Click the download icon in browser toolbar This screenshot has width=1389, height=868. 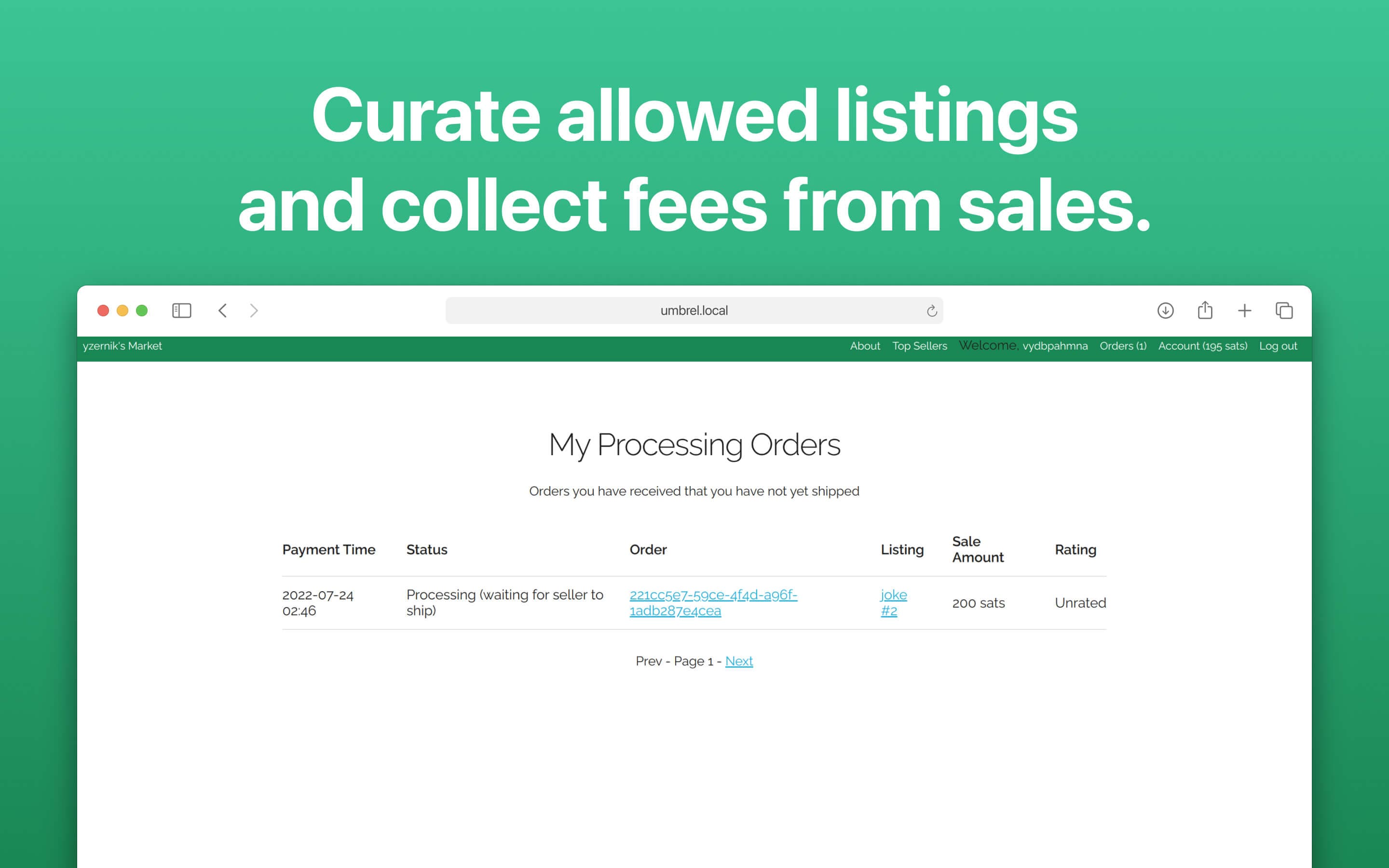(1162, 309)
